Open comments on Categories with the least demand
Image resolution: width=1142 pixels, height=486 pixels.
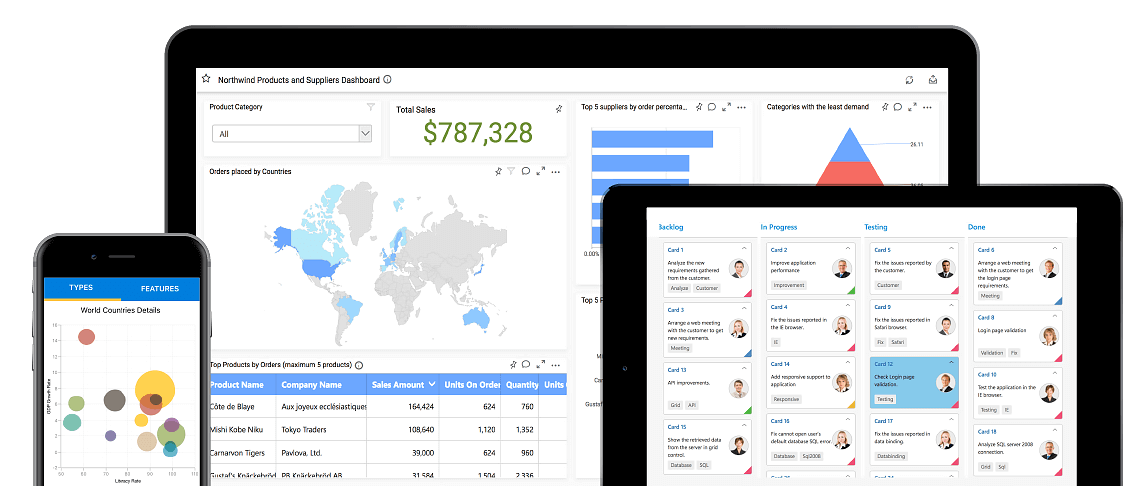898,107
